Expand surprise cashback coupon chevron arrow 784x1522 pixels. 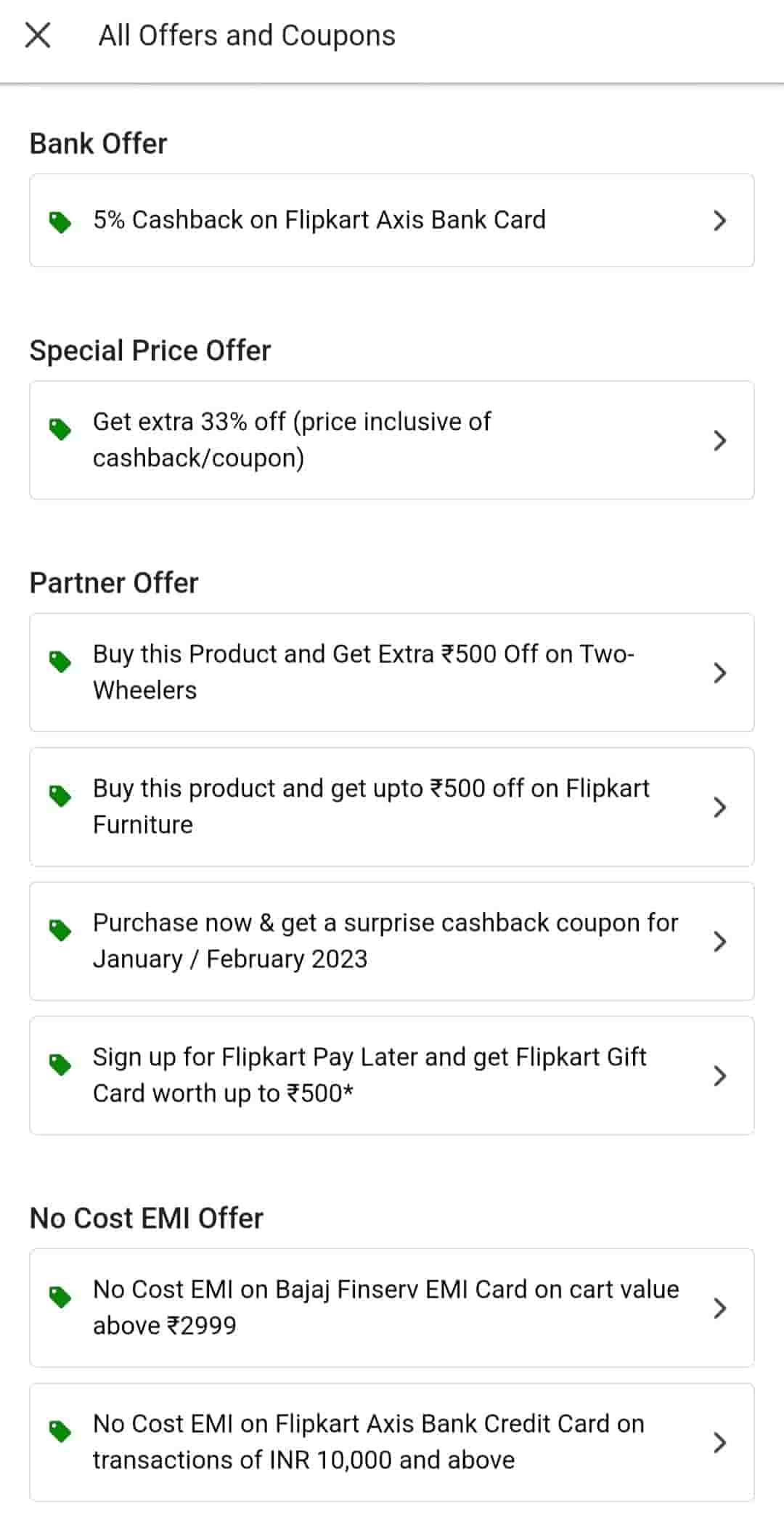pyautogui.click(x=719, y=941)
